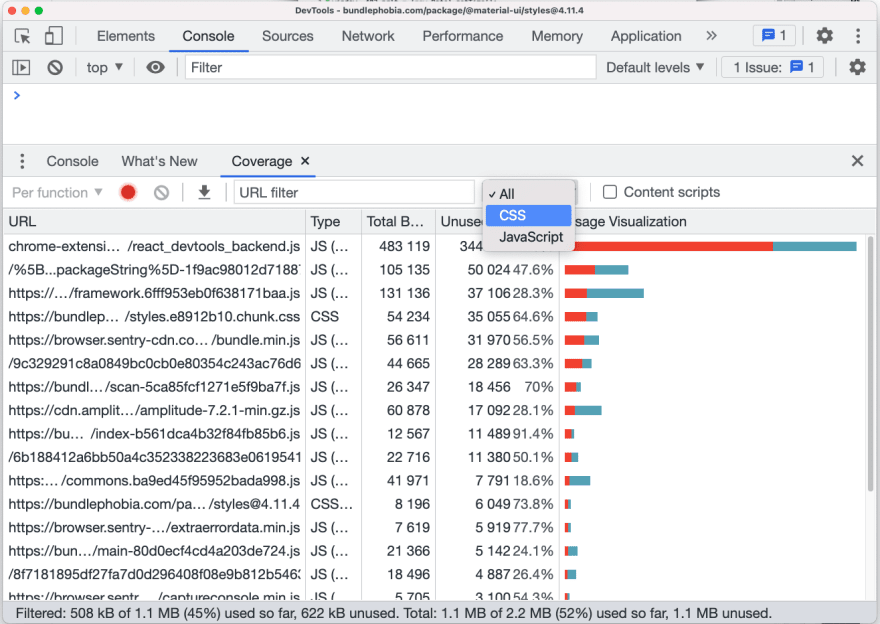This screenshot has height=624, width=880.
Task: Stop coverage recording with the red dot
Action: [x=128, y=192]
